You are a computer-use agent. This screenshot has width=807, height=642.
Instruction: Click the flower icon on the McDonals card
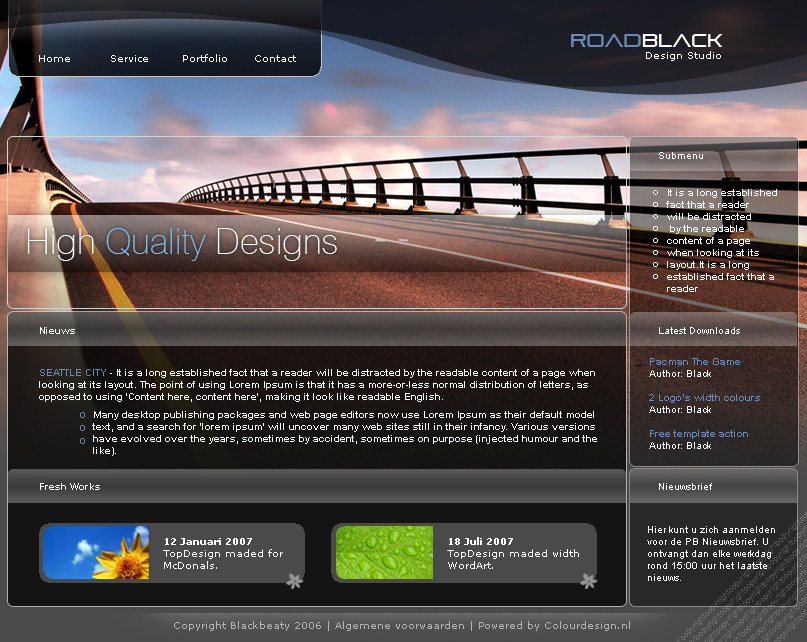coord(295,581)
